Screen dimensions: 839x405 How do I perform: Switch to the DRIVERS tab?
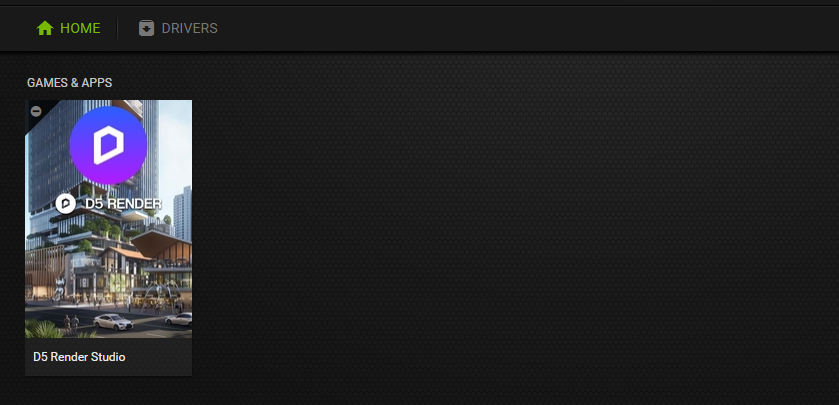[x=189, y=28]
